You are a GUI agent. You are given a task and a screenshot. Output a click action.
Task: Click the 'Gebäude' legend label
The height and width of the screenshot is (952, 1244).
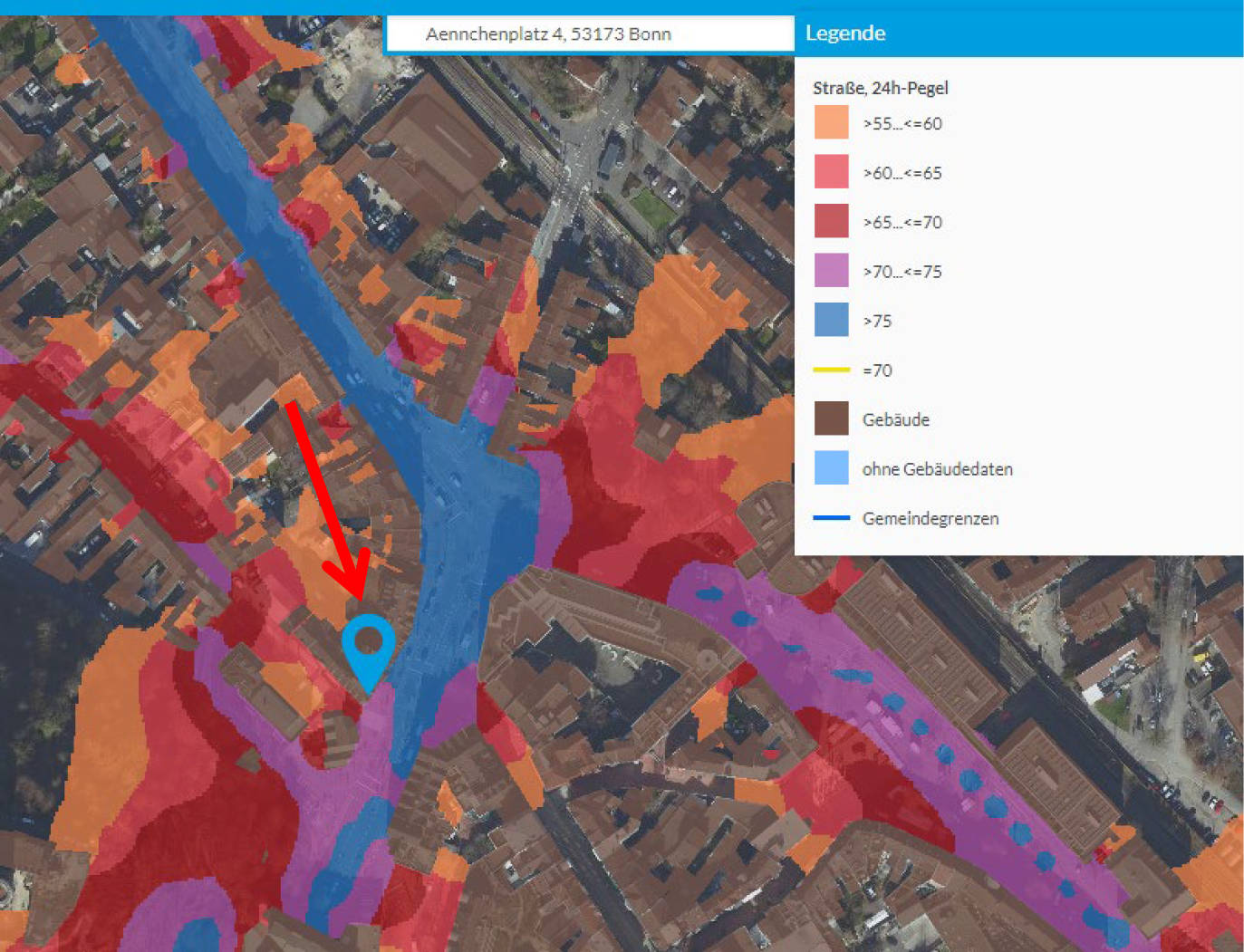pyautogui.click(x=895, y=419)
